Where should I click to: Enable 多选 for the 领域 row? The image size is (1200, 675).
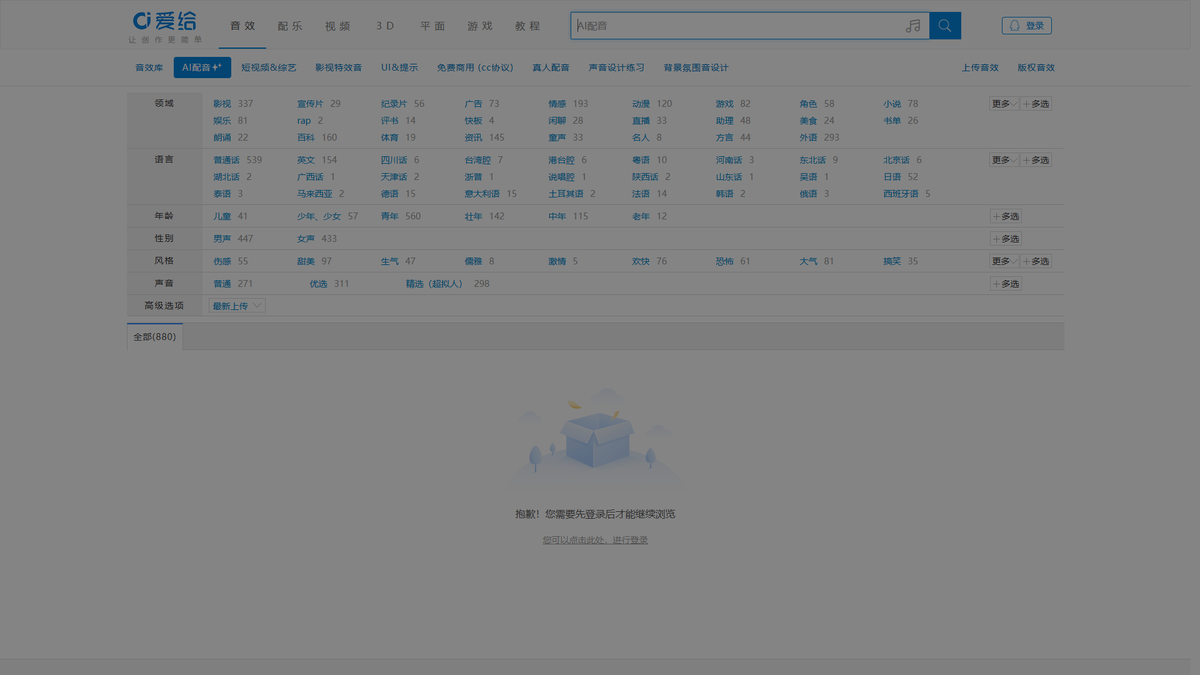[1036, 104]
